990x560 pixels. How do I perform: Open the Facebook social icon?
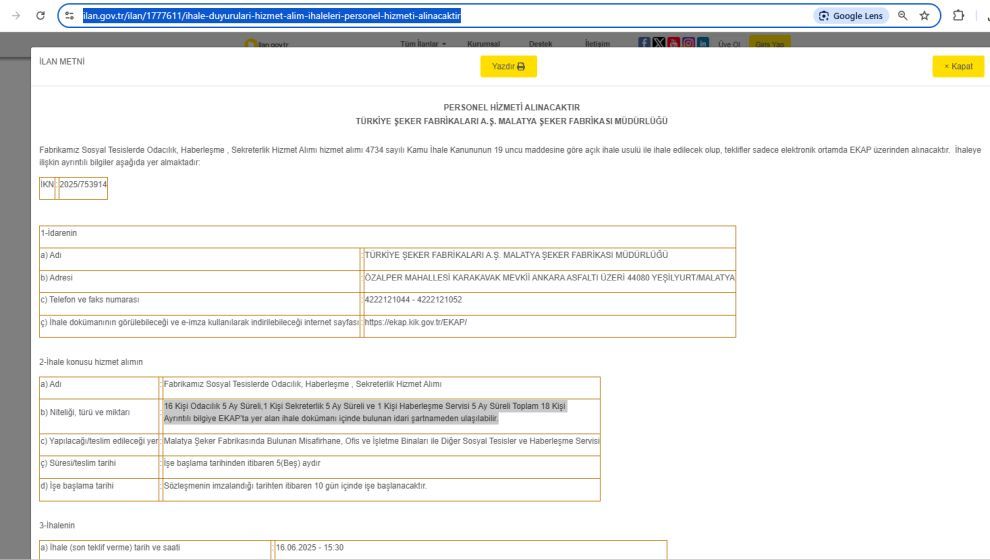(x=644, y=42)
